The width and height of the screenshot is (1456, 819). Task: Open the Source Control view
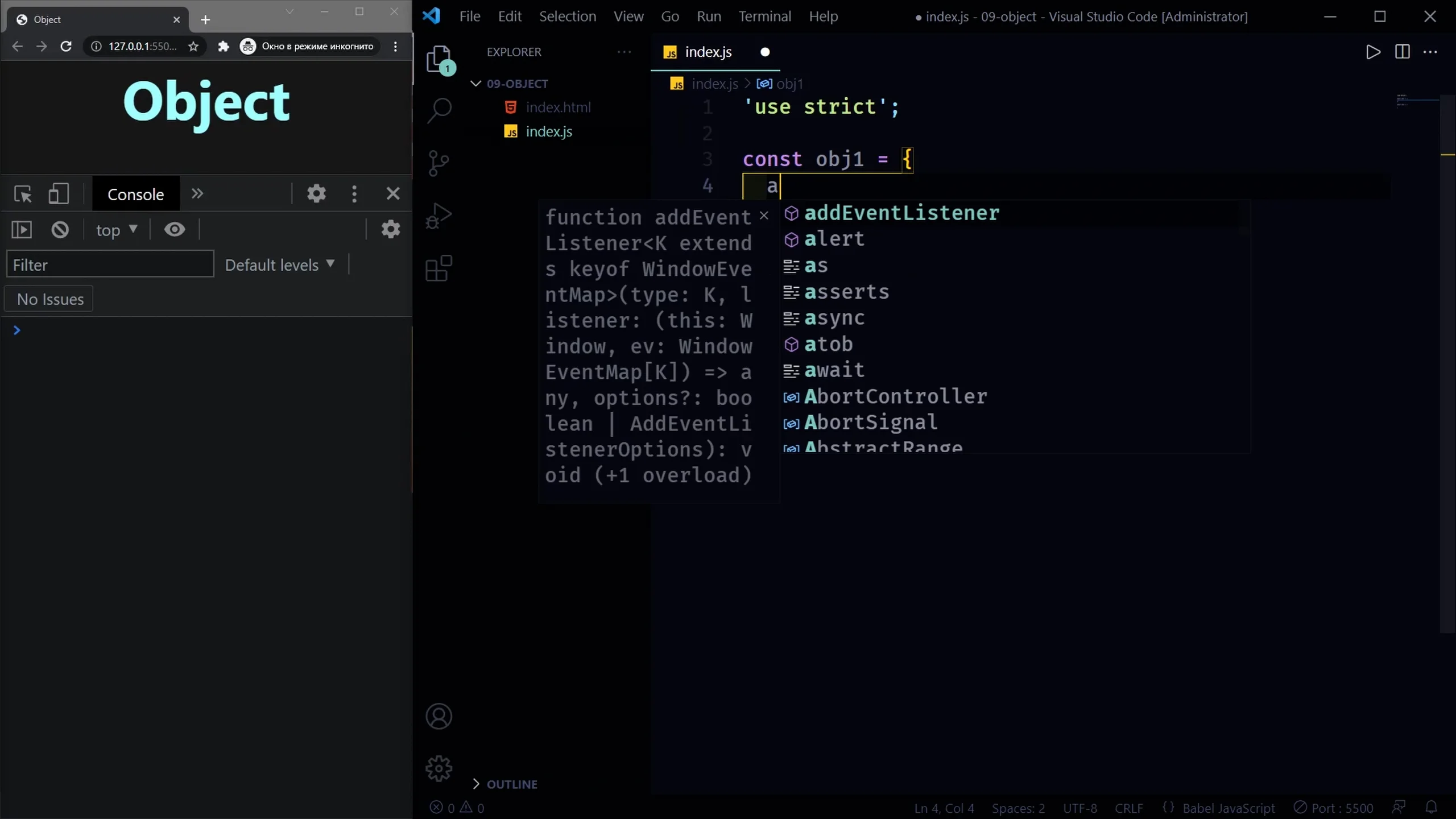coord(439,163)
